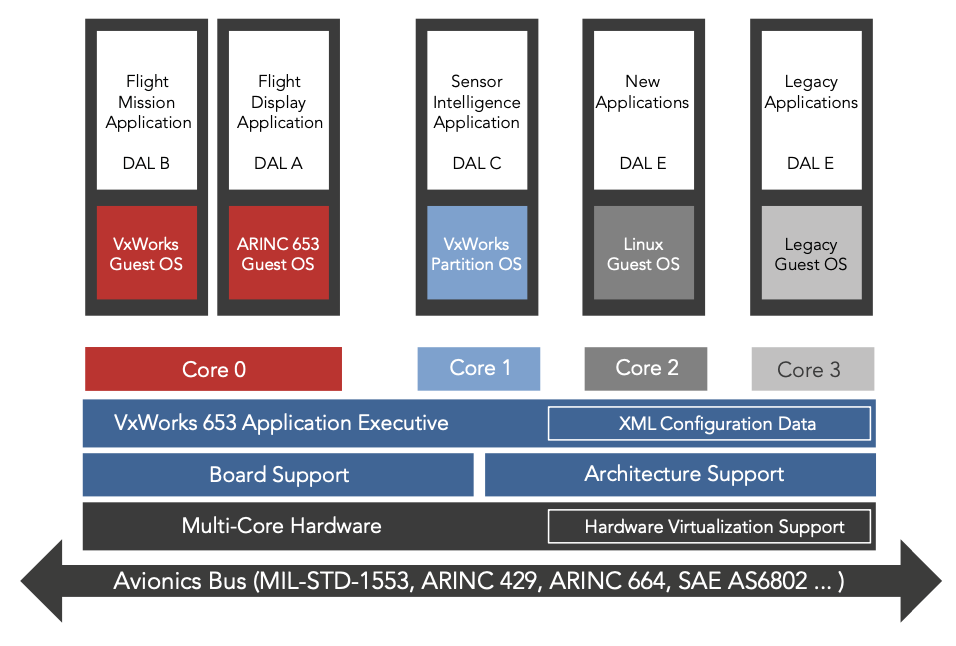Click the red VxWorks Guest OS block
Screen dimensions: 956x646
[147, 253]
